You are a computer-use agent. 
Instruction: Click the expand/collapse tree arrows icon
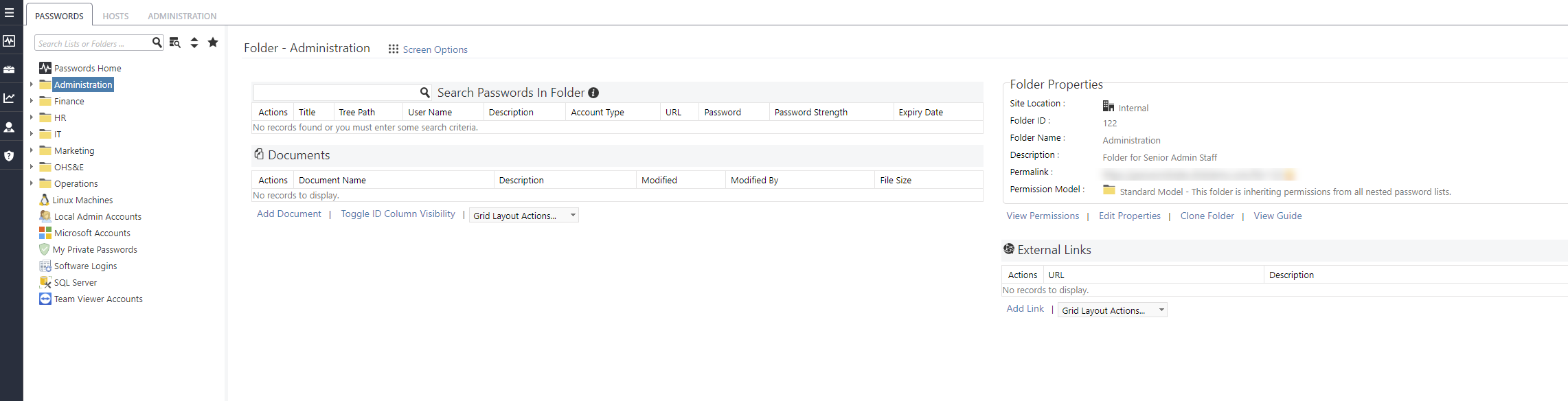point(194,43)
